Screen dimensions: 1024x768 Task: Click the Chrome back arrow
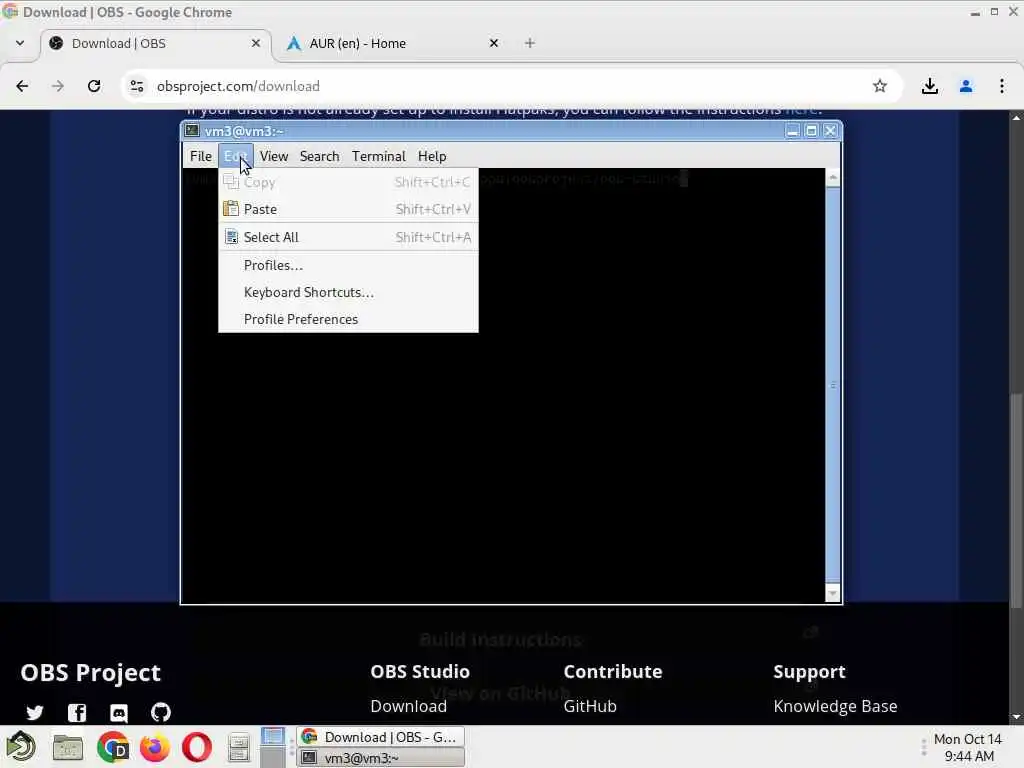pyautogui.click(x=22, y=86)
